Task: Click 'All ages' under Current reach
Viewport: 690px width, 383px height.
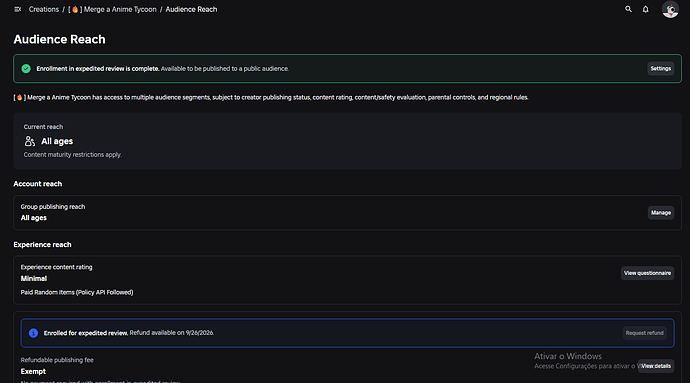Action: coord(57,141)
